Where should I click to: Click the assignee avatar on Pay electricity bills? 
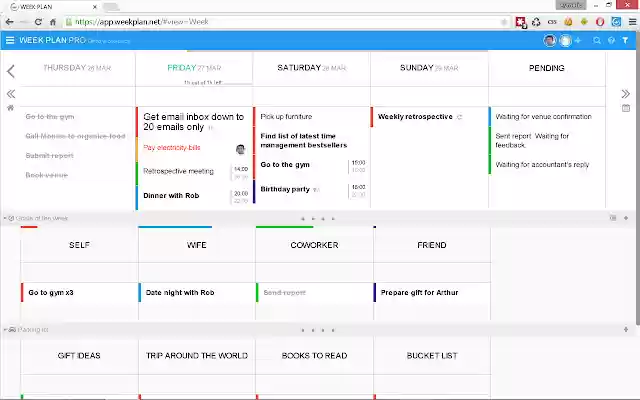click(x=240, y=149)
